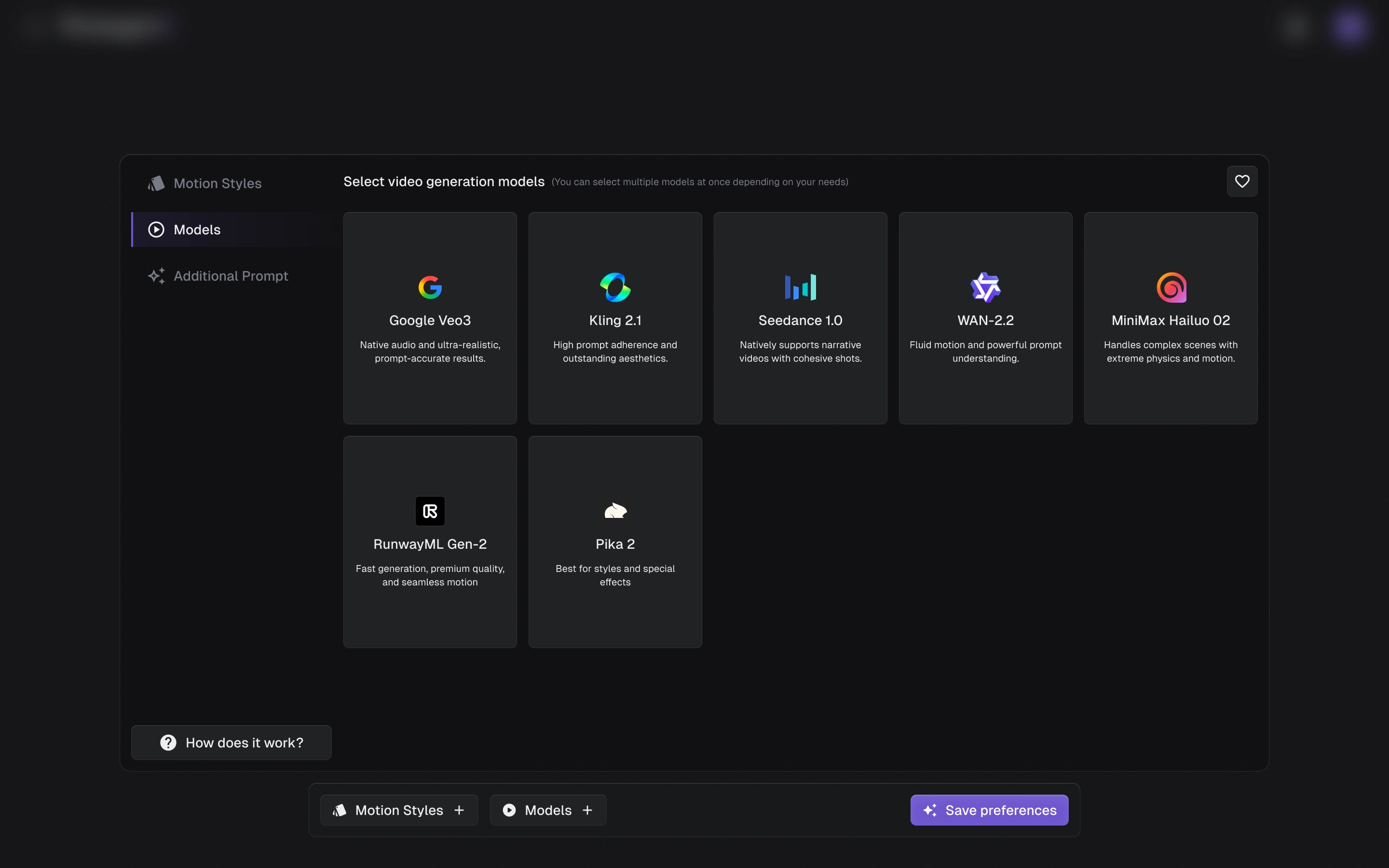
Task: Click the blurred purple profile avatar
Action: click(1349, 27)
